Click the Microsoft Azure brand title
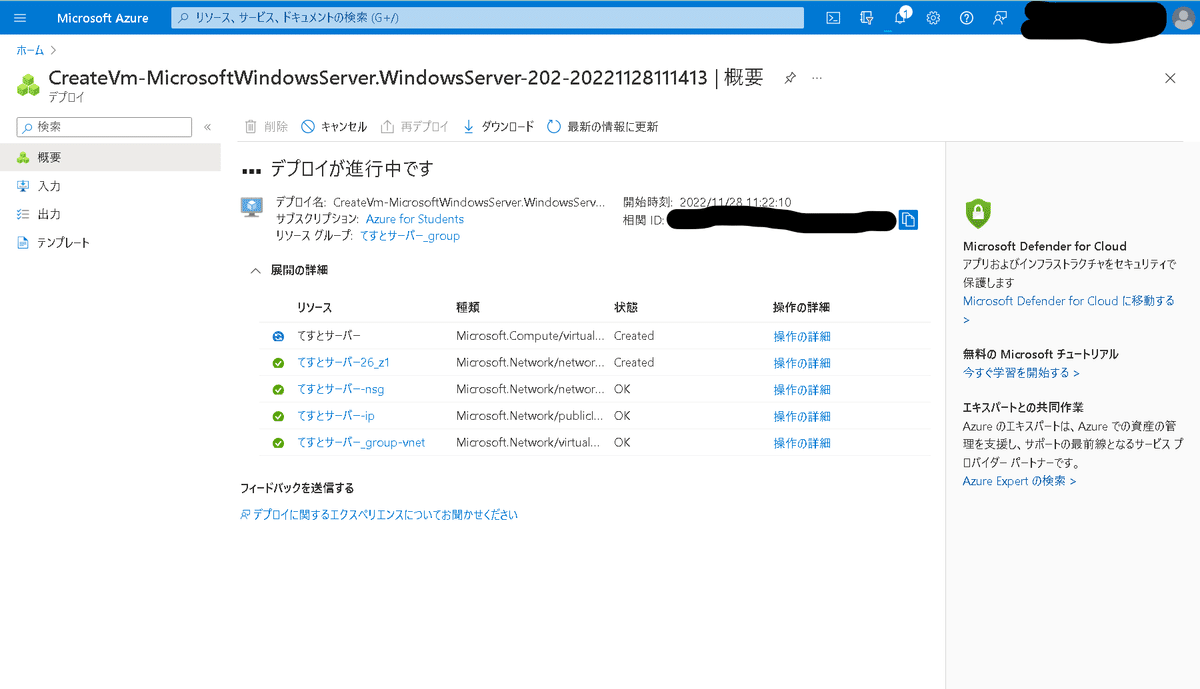The height and width of the screenshot is (689, 1200). coord(103,18)
